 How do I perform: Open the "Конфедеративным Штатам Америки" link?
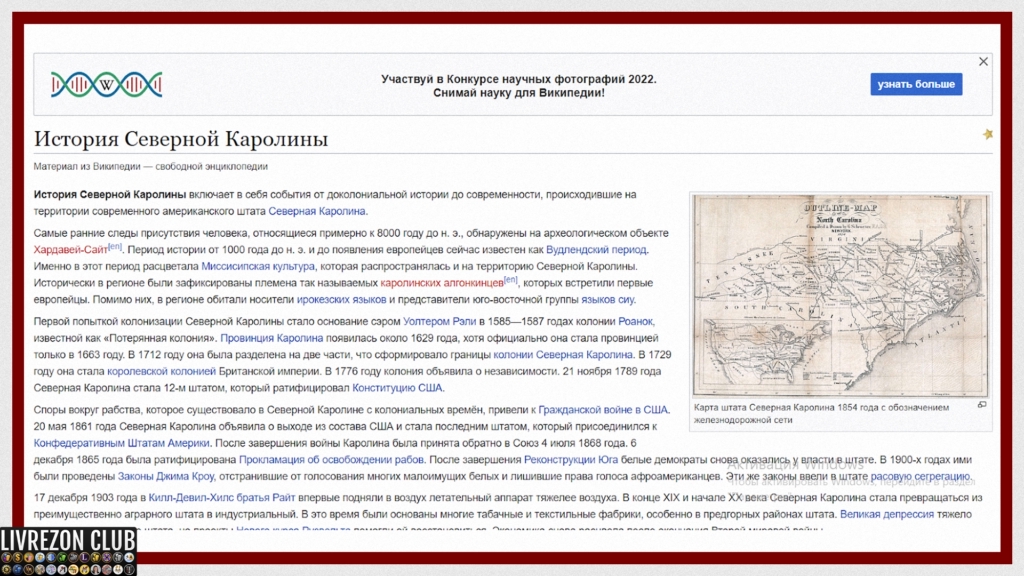(x=121, y=443)
